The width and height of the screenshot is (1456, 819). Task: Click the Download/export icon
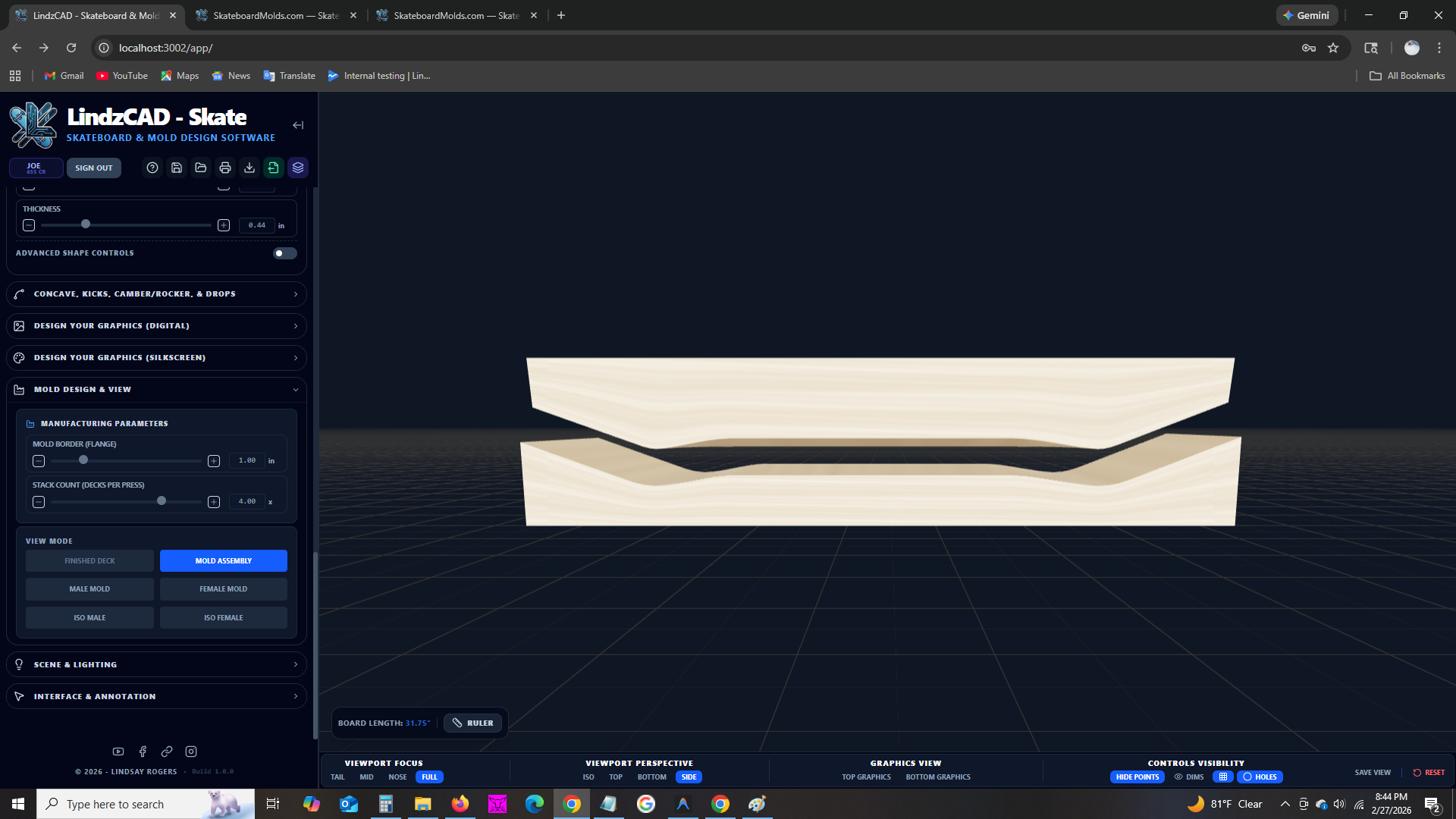[249, 168]
